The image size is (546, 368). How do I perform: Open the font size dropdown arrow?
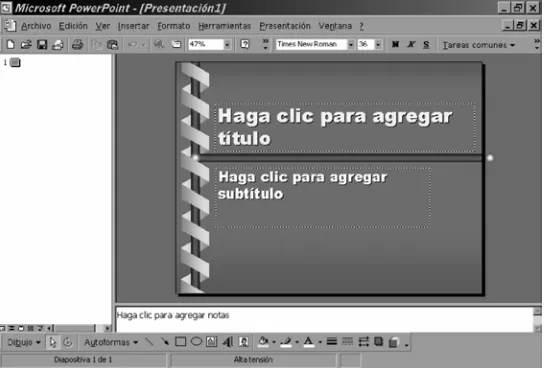pos(378,45)
